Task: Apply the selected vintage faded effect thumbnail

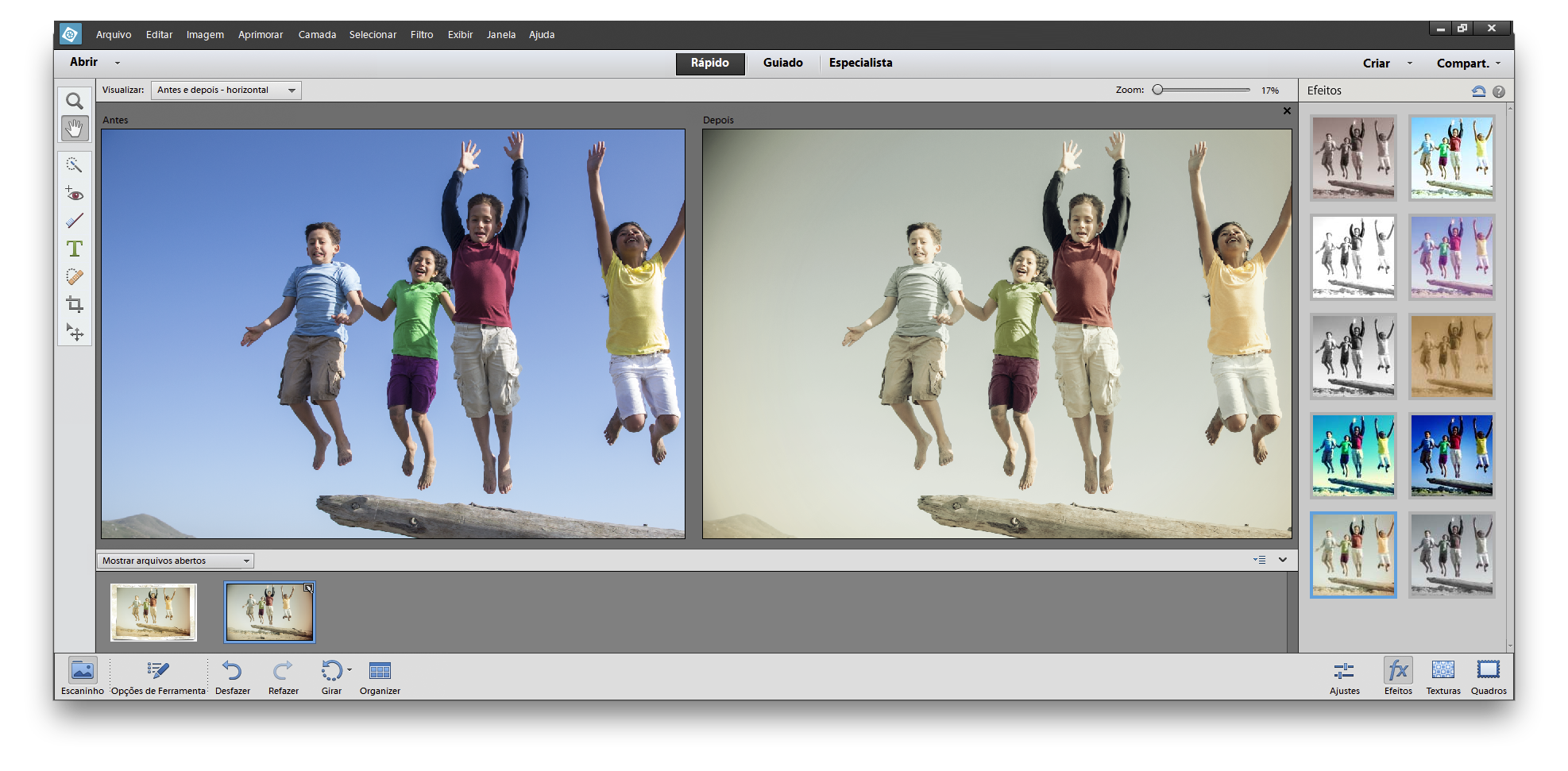Action: tap(1354, 555)
